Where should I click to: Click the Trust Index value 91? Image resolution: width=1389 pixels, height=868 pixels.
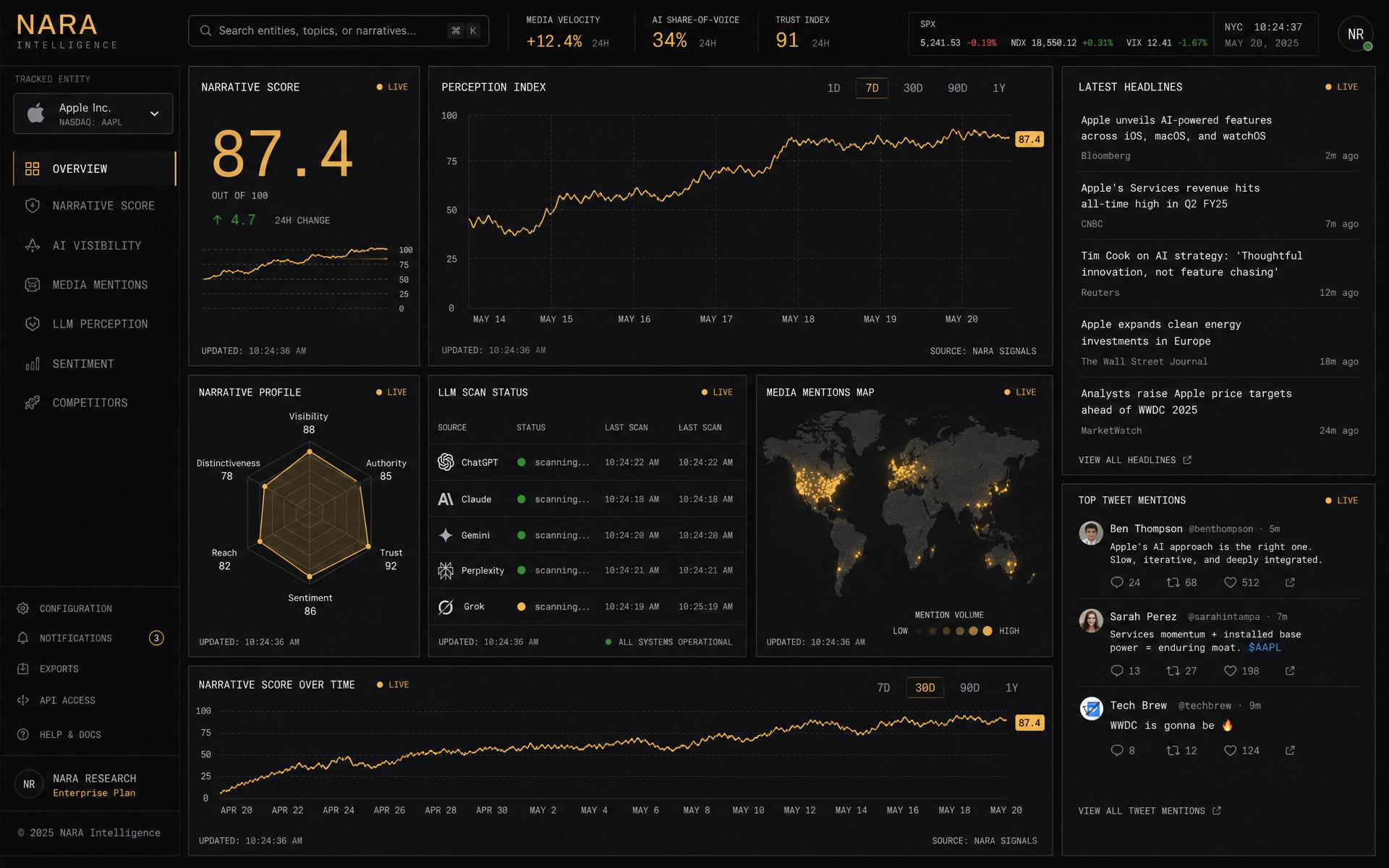click(787, 41)
